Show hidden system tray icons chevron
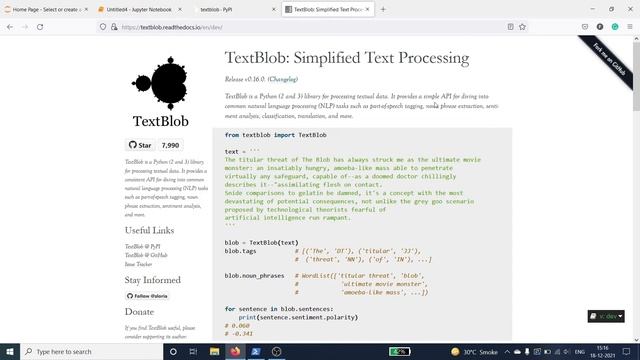Viewport: 640px width, 360px height. pos(507,351)
